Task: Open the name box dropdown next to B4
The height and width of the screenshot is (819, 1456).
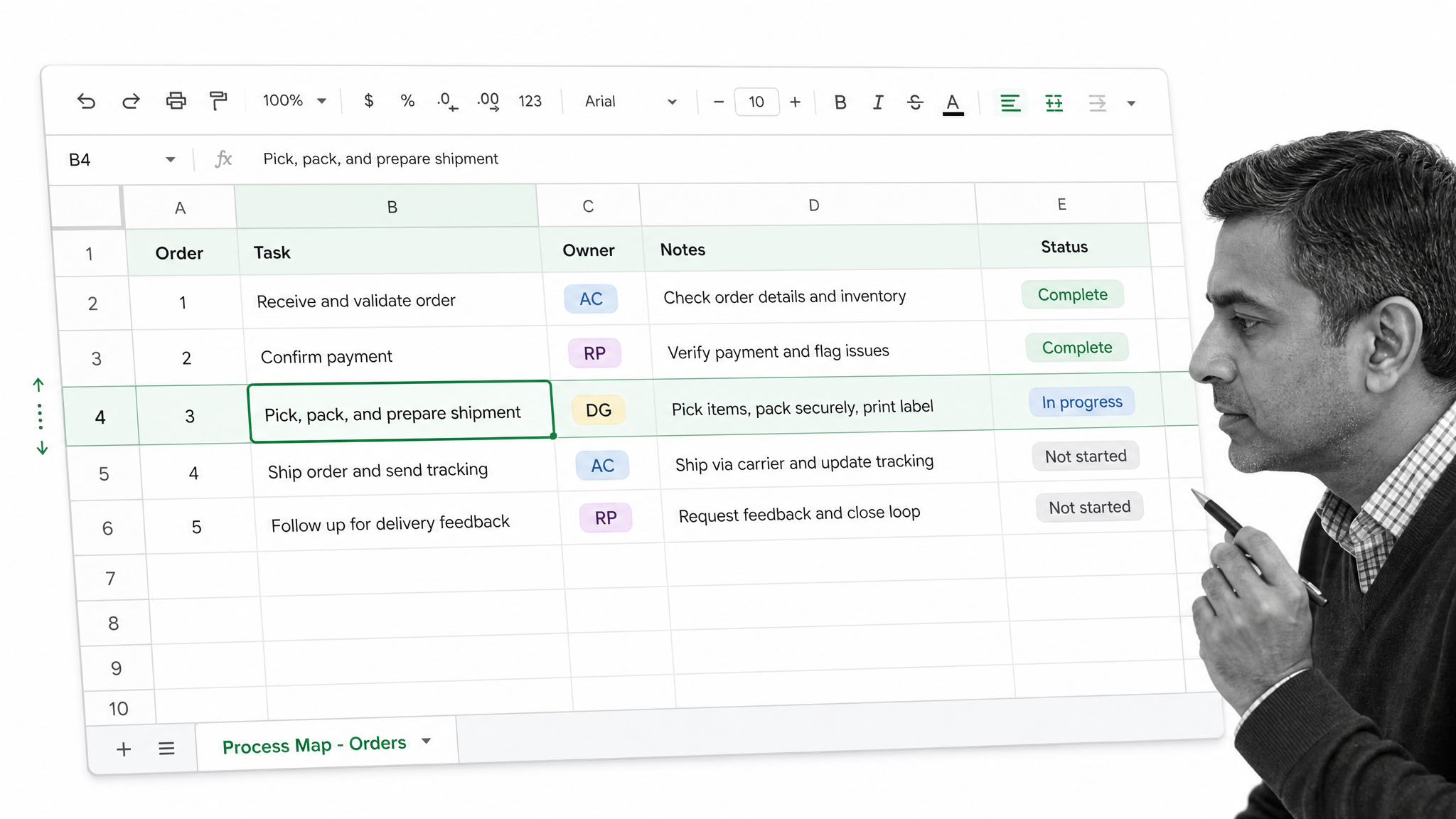Action: pos(171,160)
